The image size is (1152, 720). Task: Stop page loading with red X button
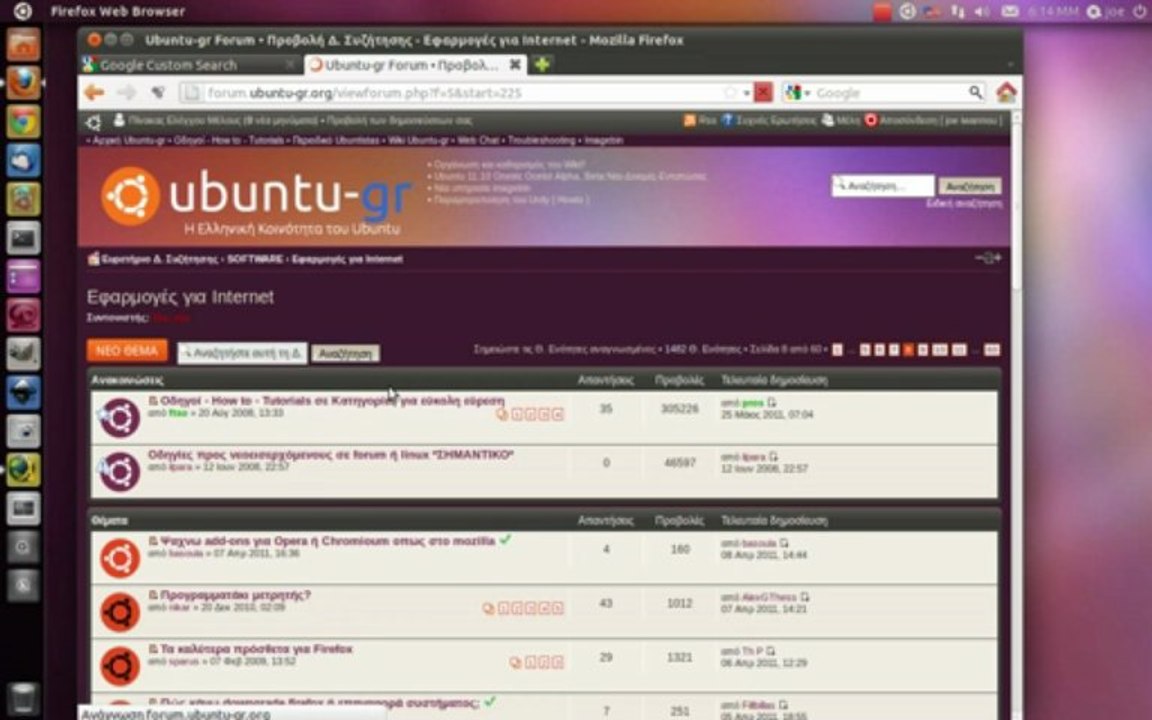coord(763,93)
